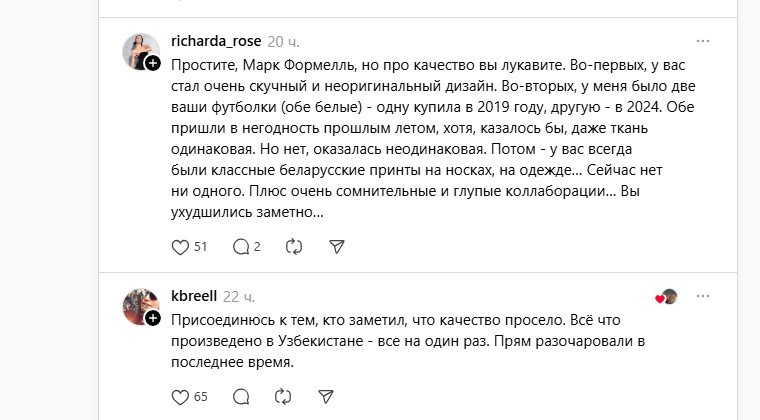
Task: Open the "20 ч." timestamp link
Action: (x=283, y=41)
